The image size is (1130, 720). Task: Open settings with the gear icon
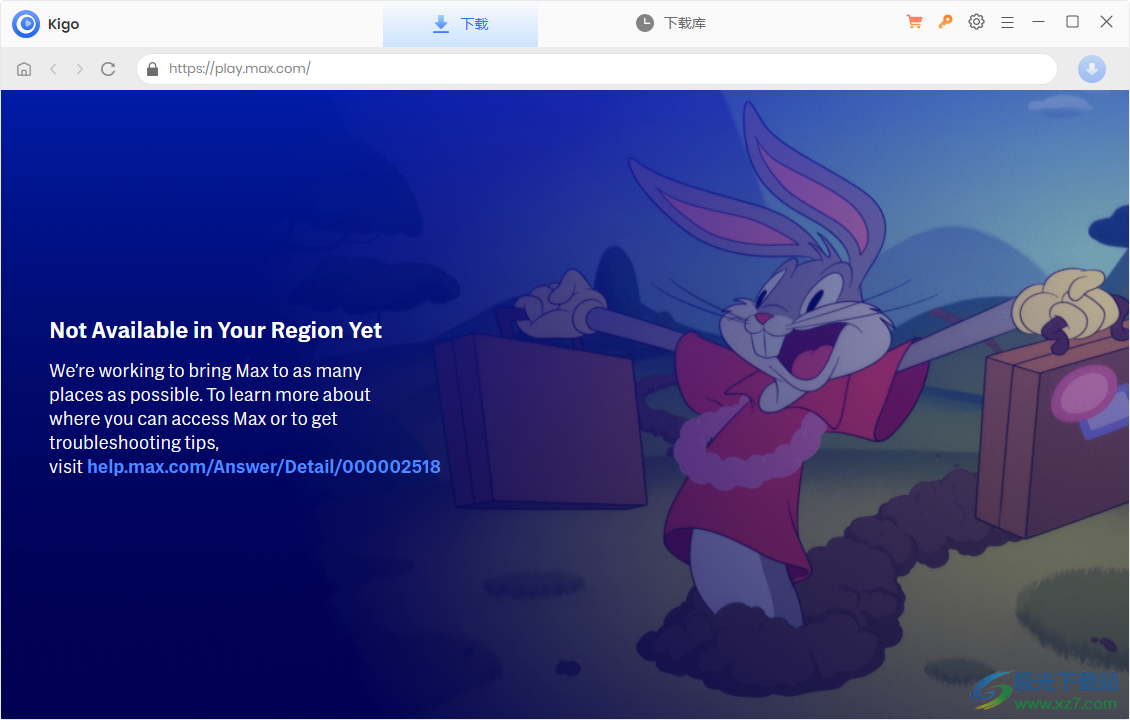(976, 22)
